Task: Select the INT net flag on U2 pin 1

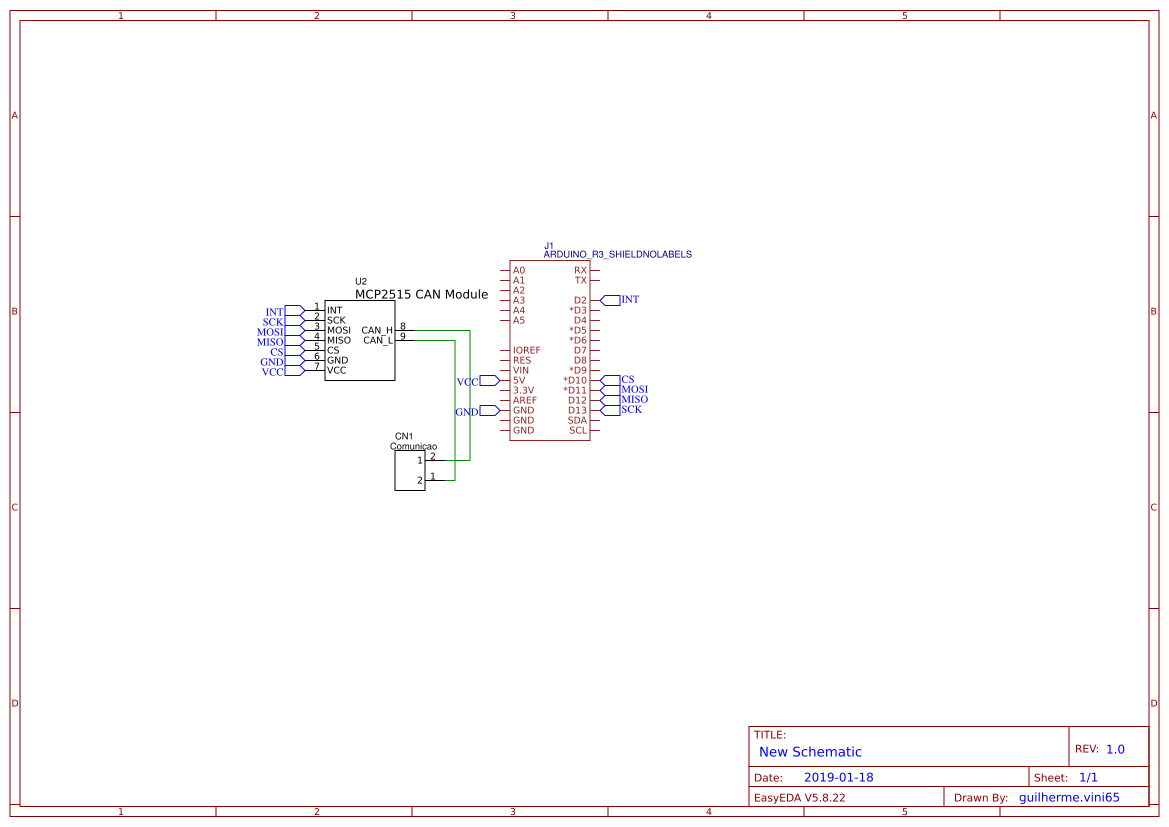Action: click(273, 311)
